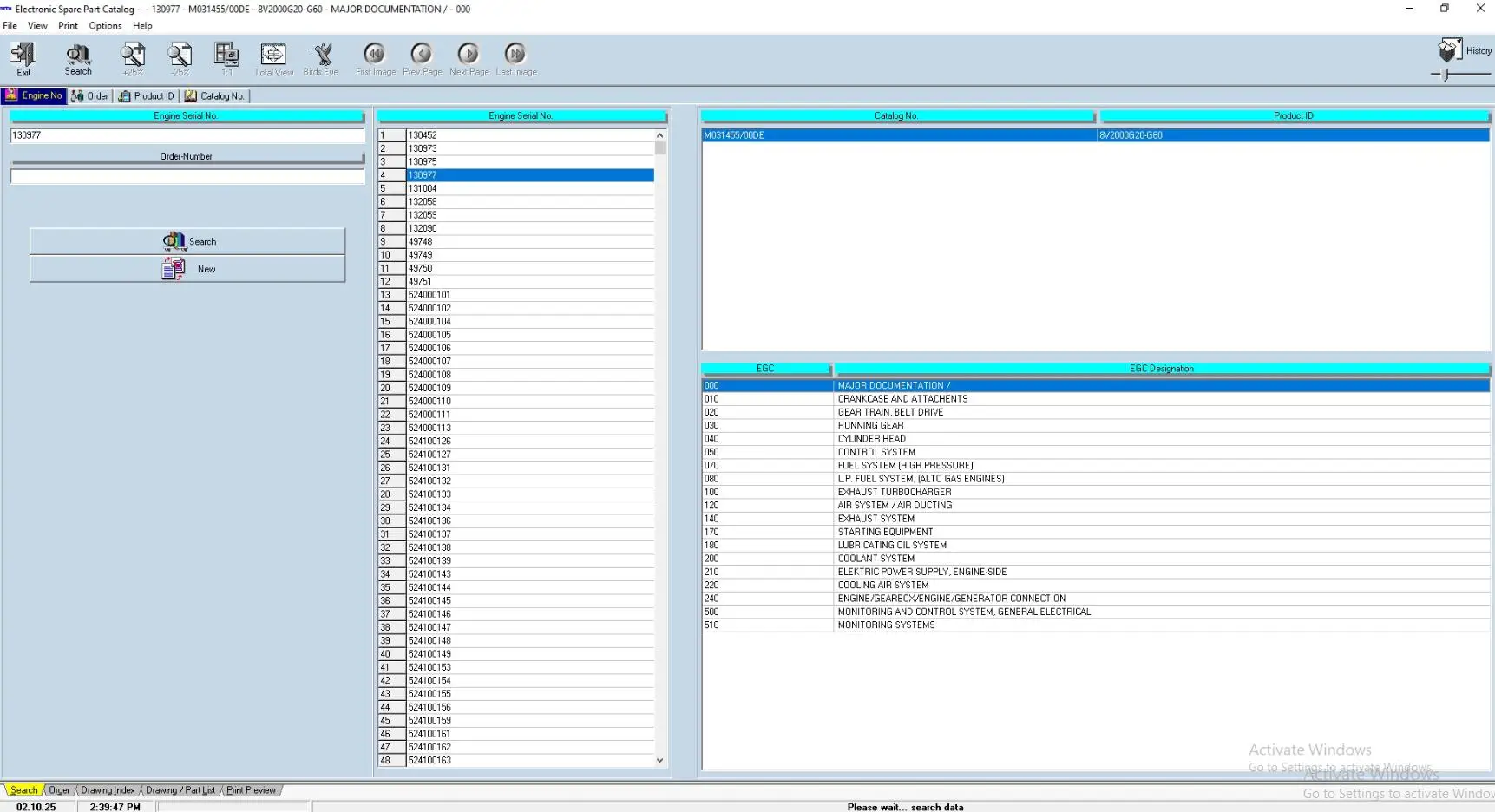1495x812 pixels.
Task: Adjust the slider below History
Action: [x=1445, y=75]
